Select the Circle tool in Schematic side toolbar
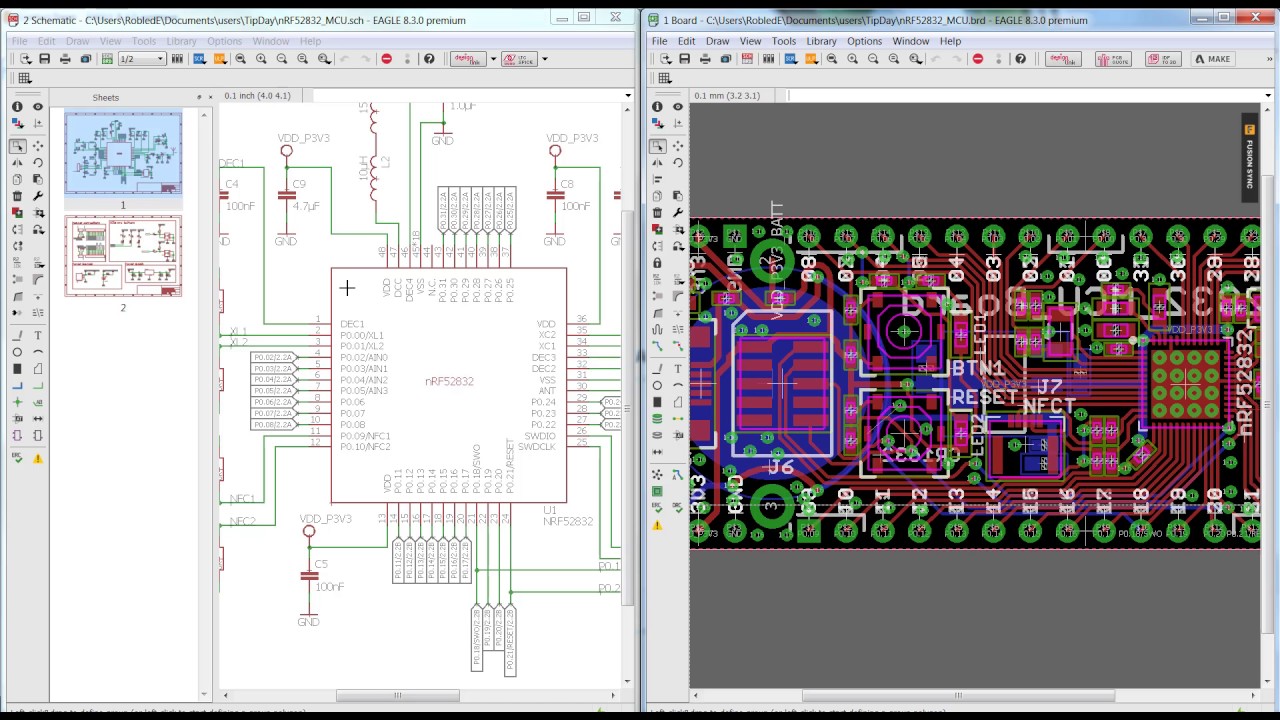Viewport: 1280px width, 720px height. 17,353
